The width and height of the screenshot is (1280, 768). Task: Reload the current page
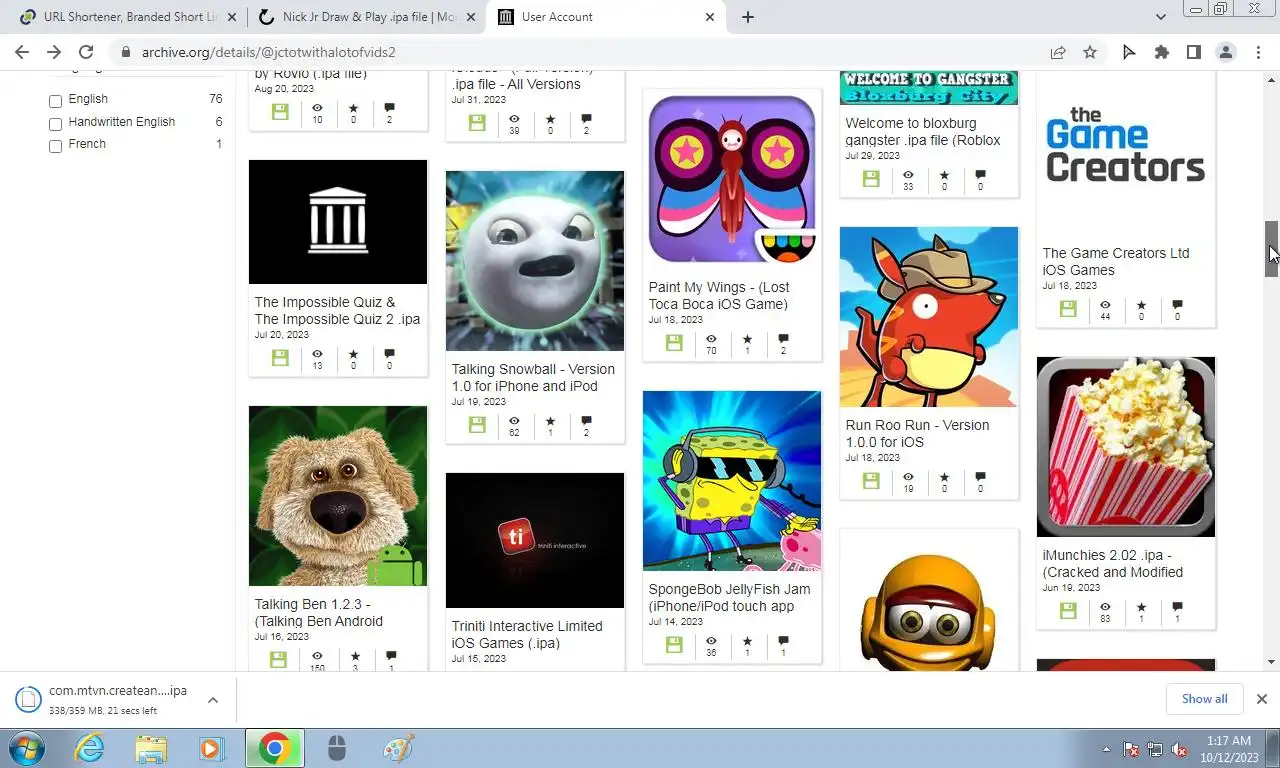coord(86,52)
